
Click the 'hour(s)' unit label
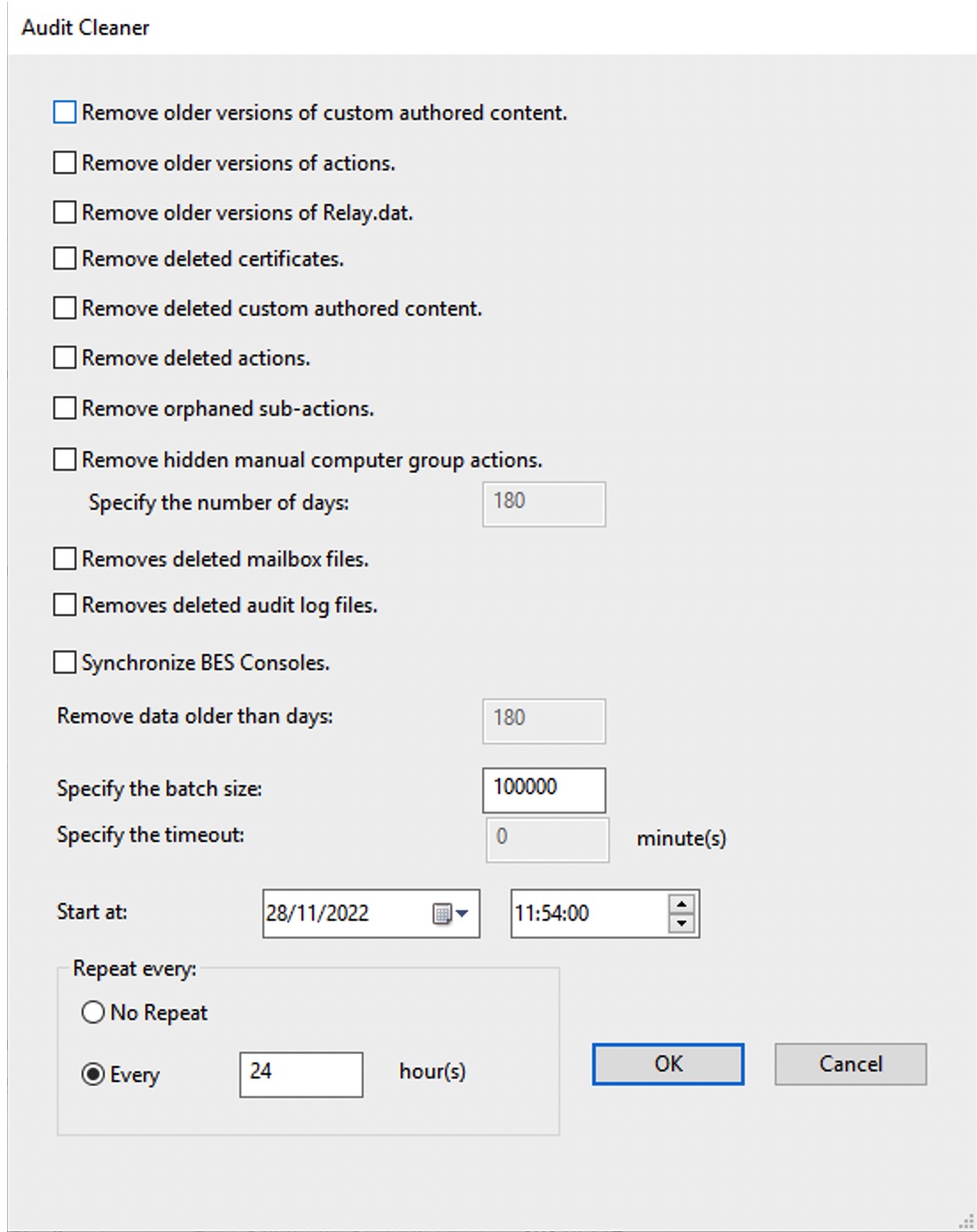[433, 1072]
